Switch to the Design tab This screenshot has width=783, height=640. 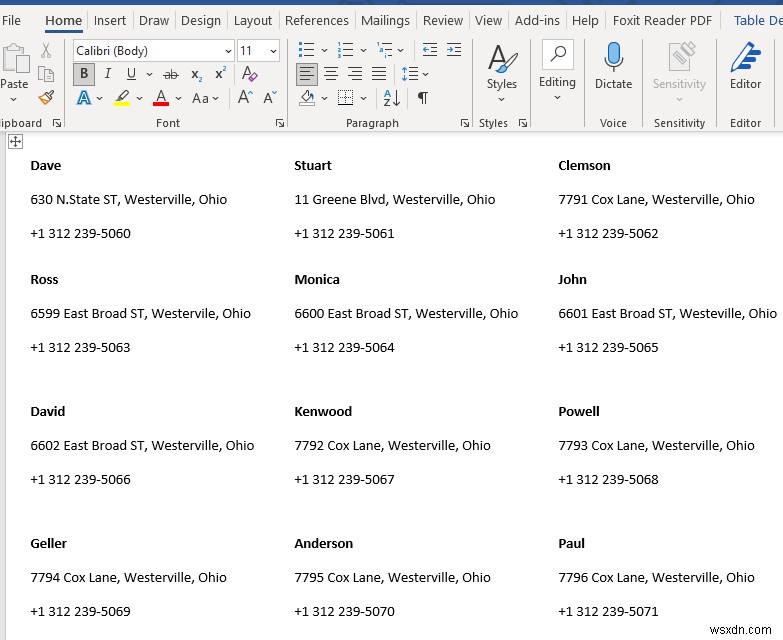pos(201,20)
